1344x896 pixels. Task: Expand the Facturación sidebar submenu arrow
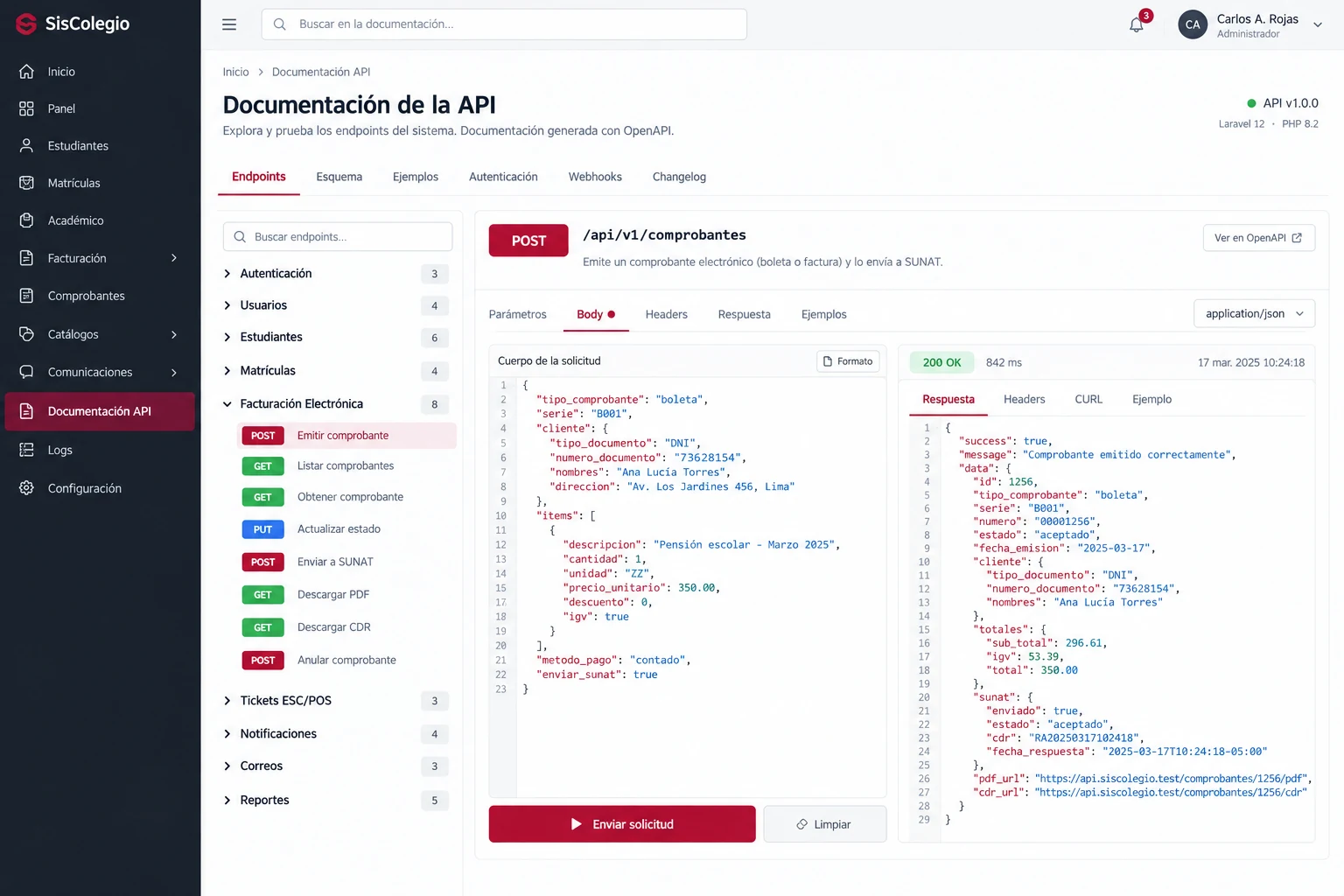click(174, 258)
